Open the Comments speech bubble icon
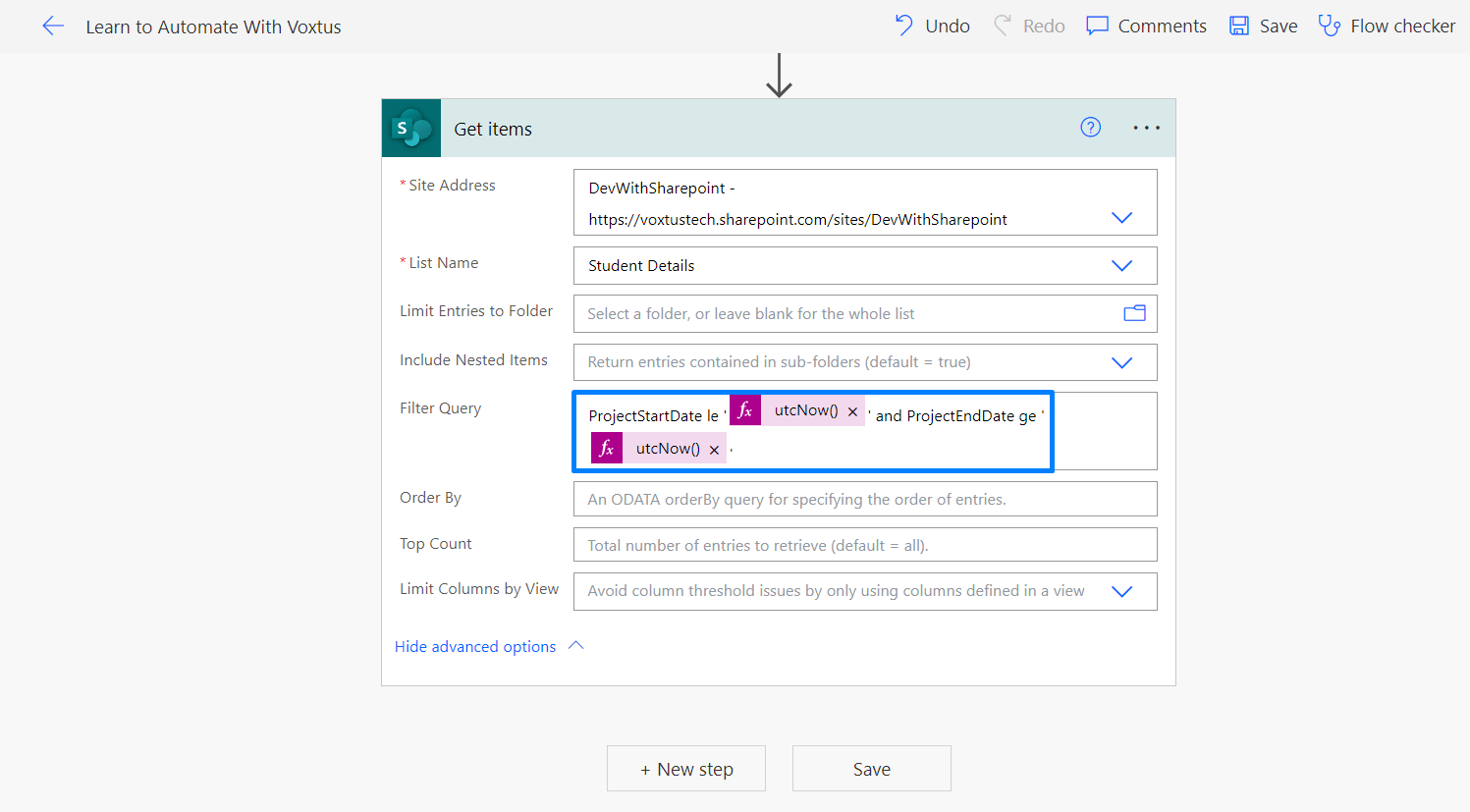The width and height of the screenshot is (1470, 812). tap(1097, 26)
